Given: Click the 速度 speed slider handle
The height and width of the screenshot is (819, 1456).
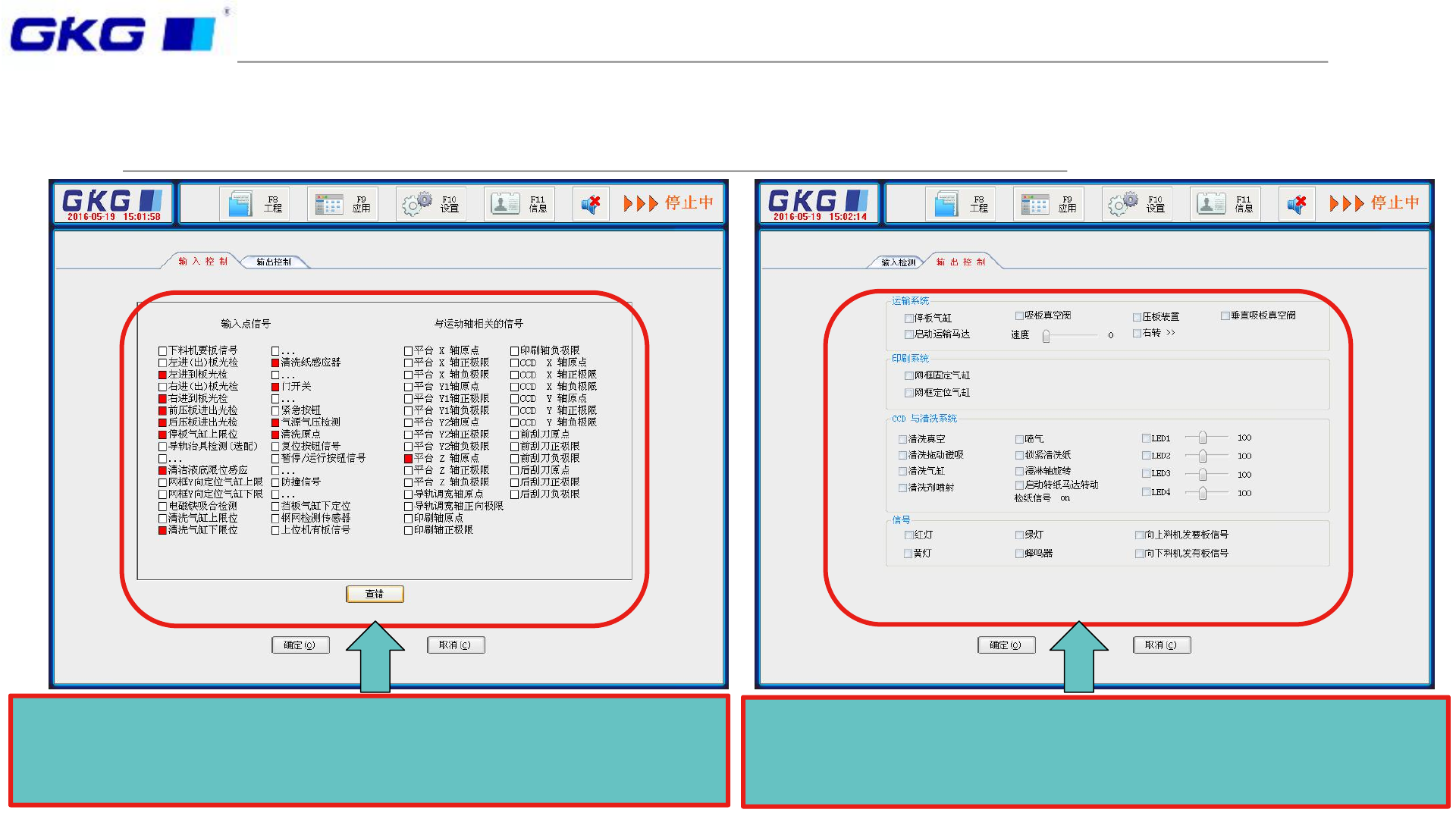Looking at the screenshot, I should pos(1046,336).
